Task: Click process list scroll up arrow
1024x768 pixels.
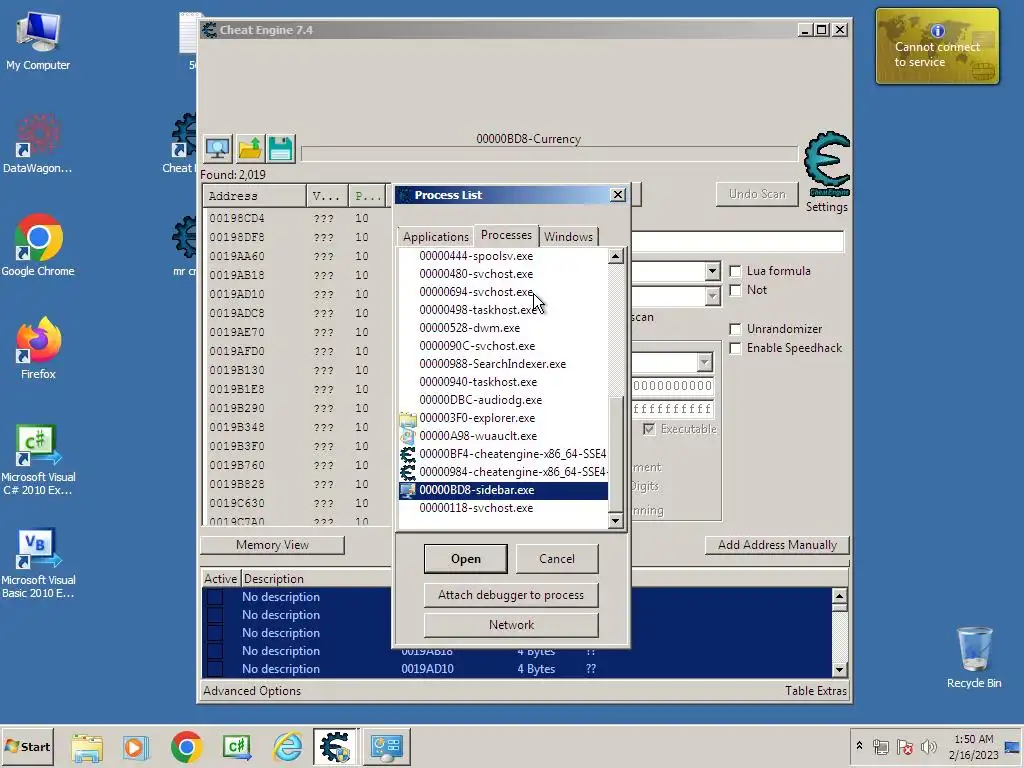Action: [x=615, y=256]
